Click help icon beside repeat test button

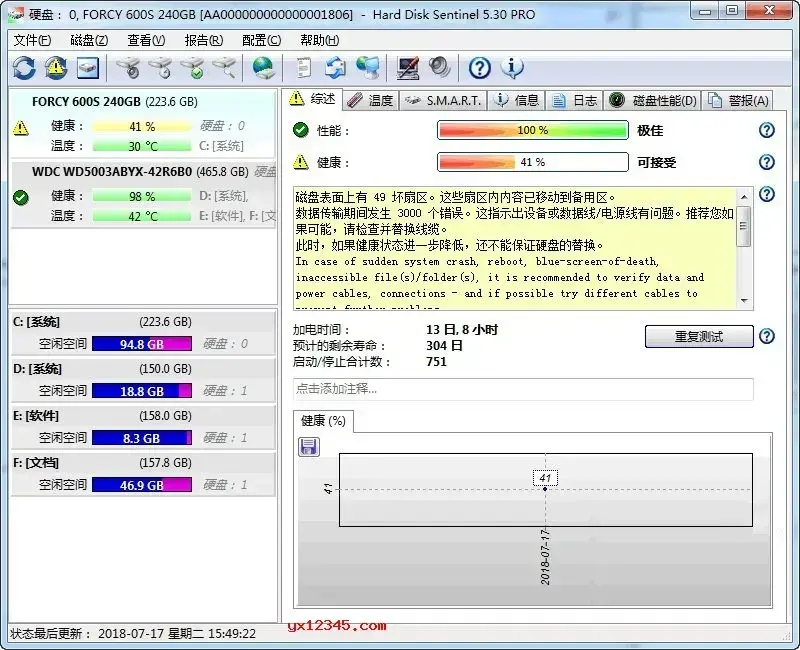pos(767,336)
